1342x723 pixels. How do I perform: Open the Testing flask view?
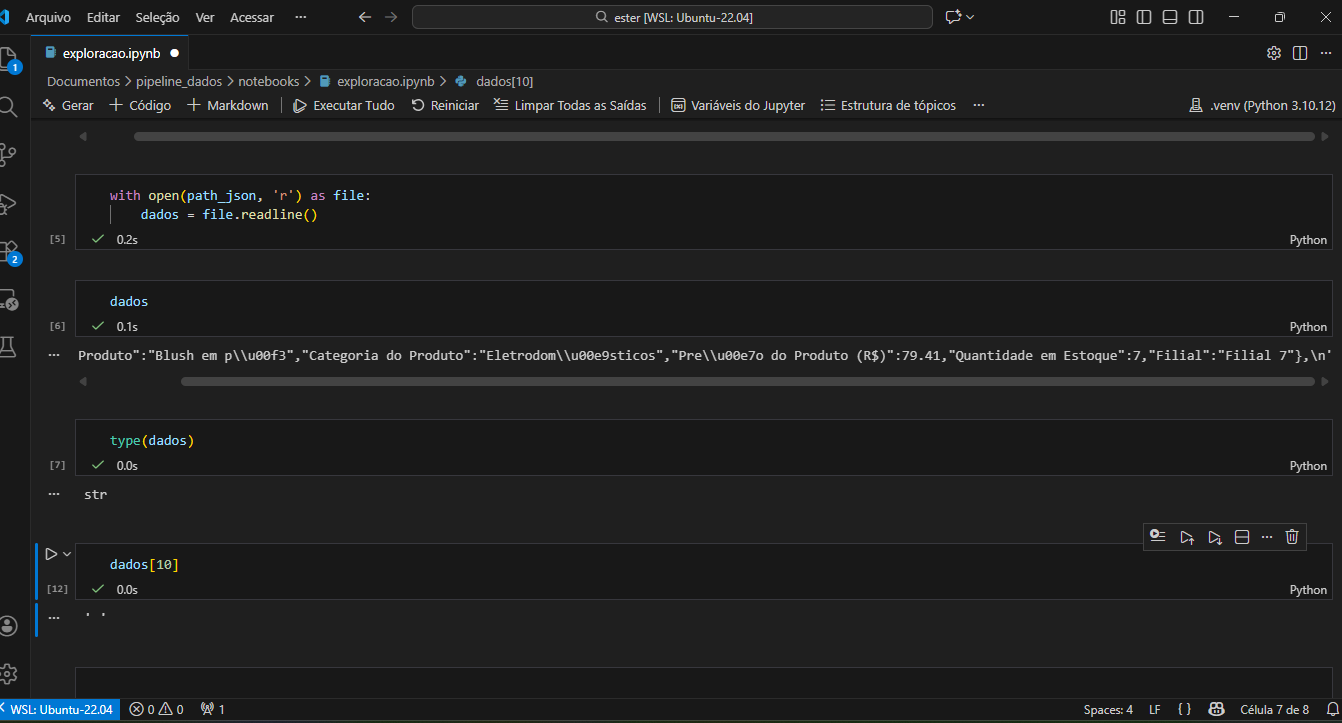8,346
